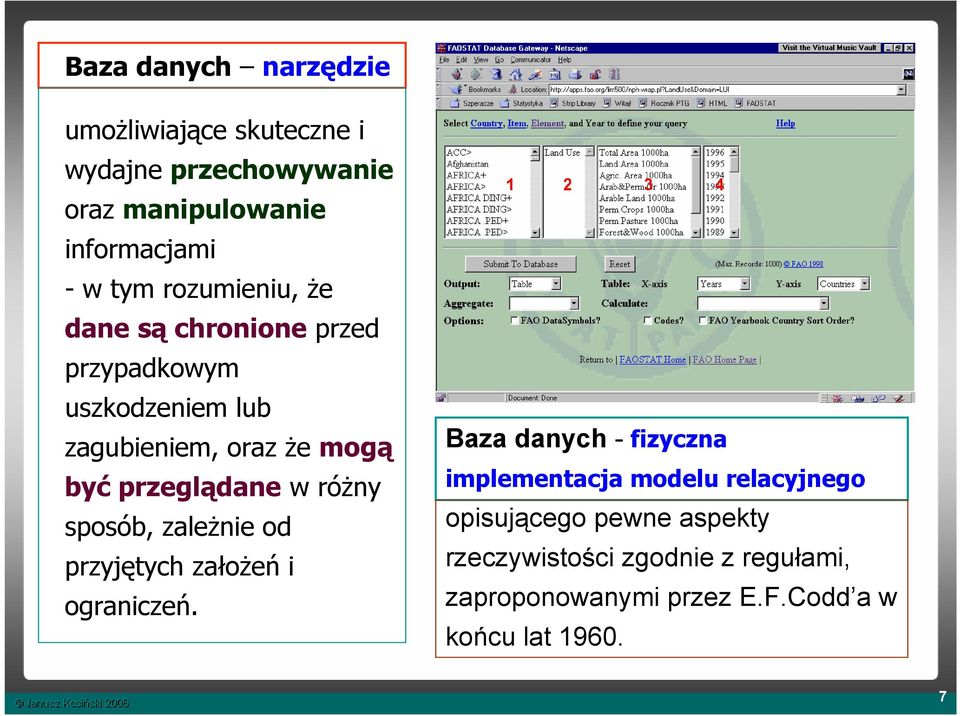Click the Navigator component bar icon
The height and width of the screenshot is (716, 960).
[837, 399]
